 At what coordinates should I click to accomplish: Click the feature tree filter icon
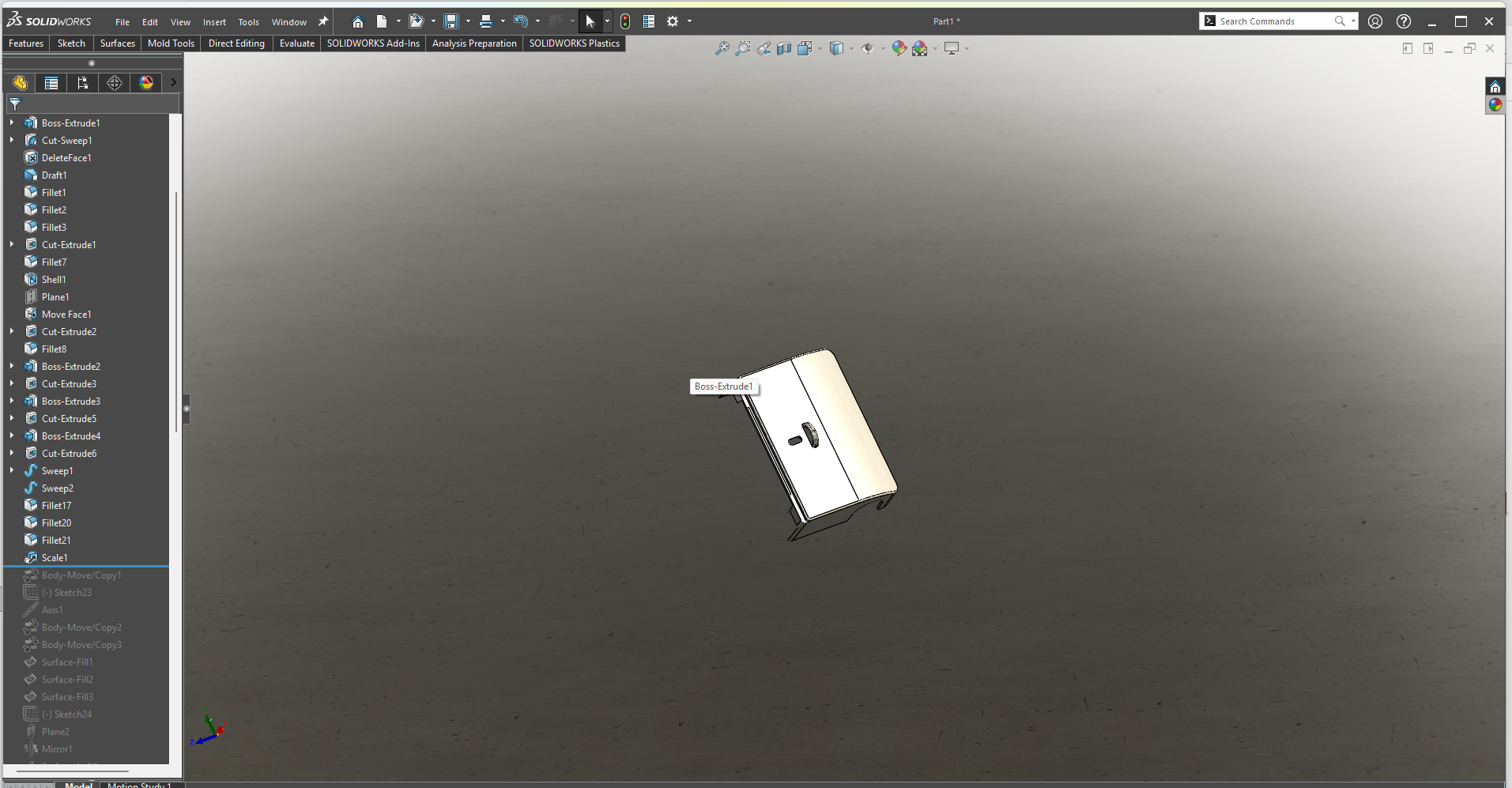tap(15, 104)
